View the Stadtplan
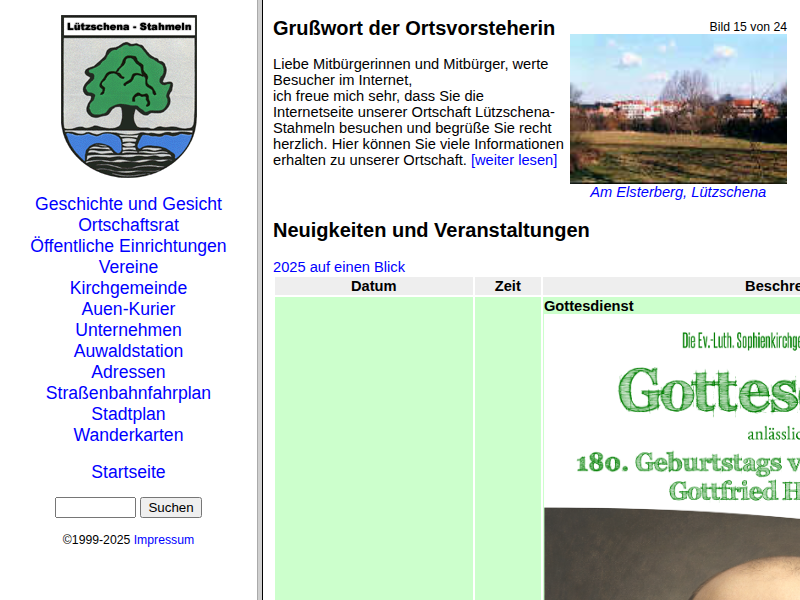 click(x=129, y=413)
